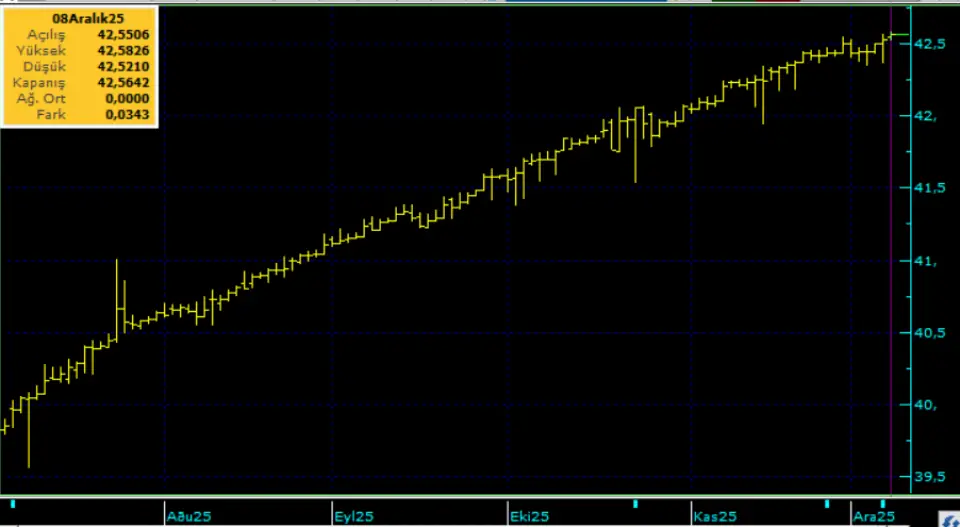Click the 40,5 price axis label
This screenshot has width=960, height=527.
click(x=929, y=333)
